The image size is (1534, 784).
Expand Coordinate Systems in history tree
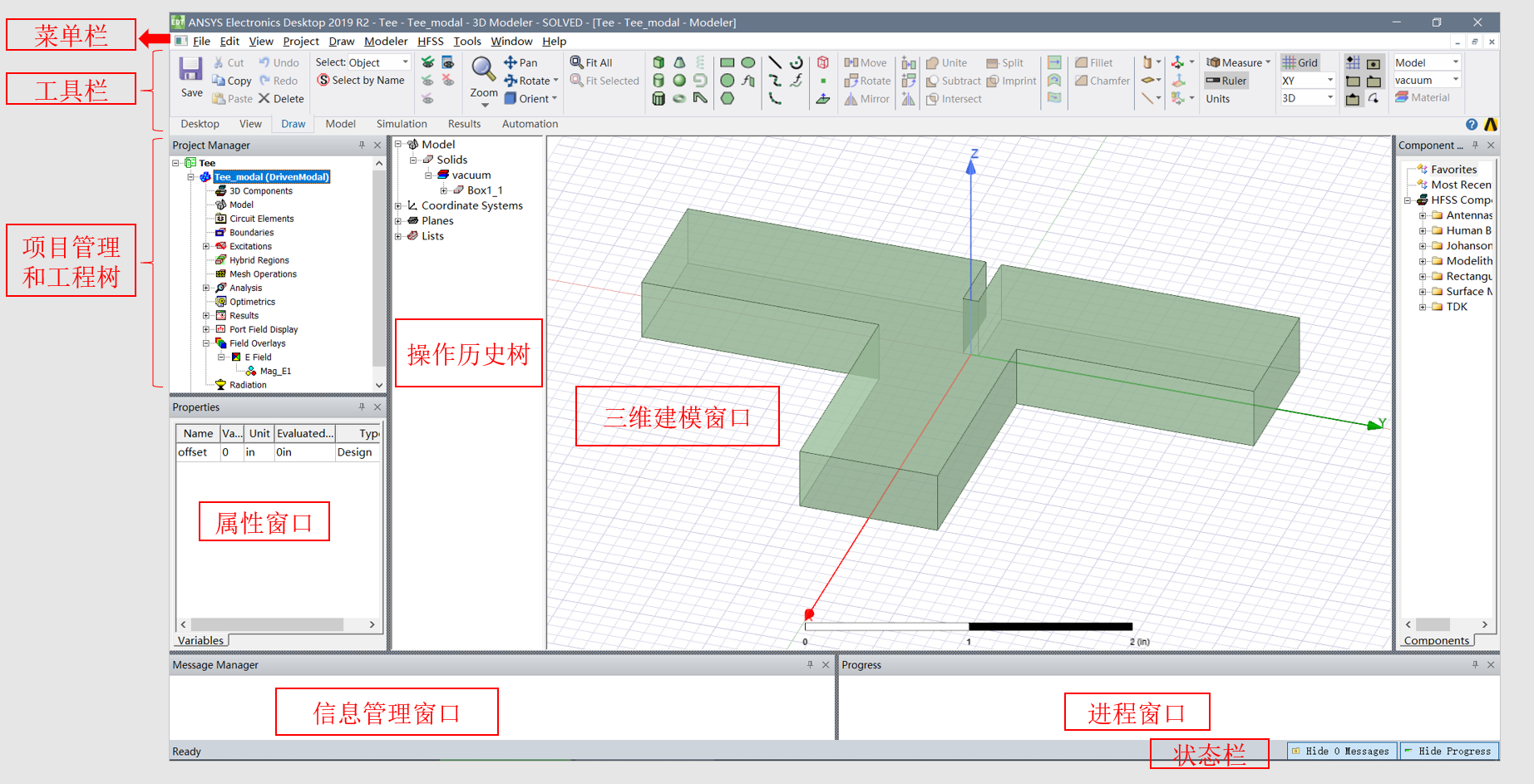(398, 205)
